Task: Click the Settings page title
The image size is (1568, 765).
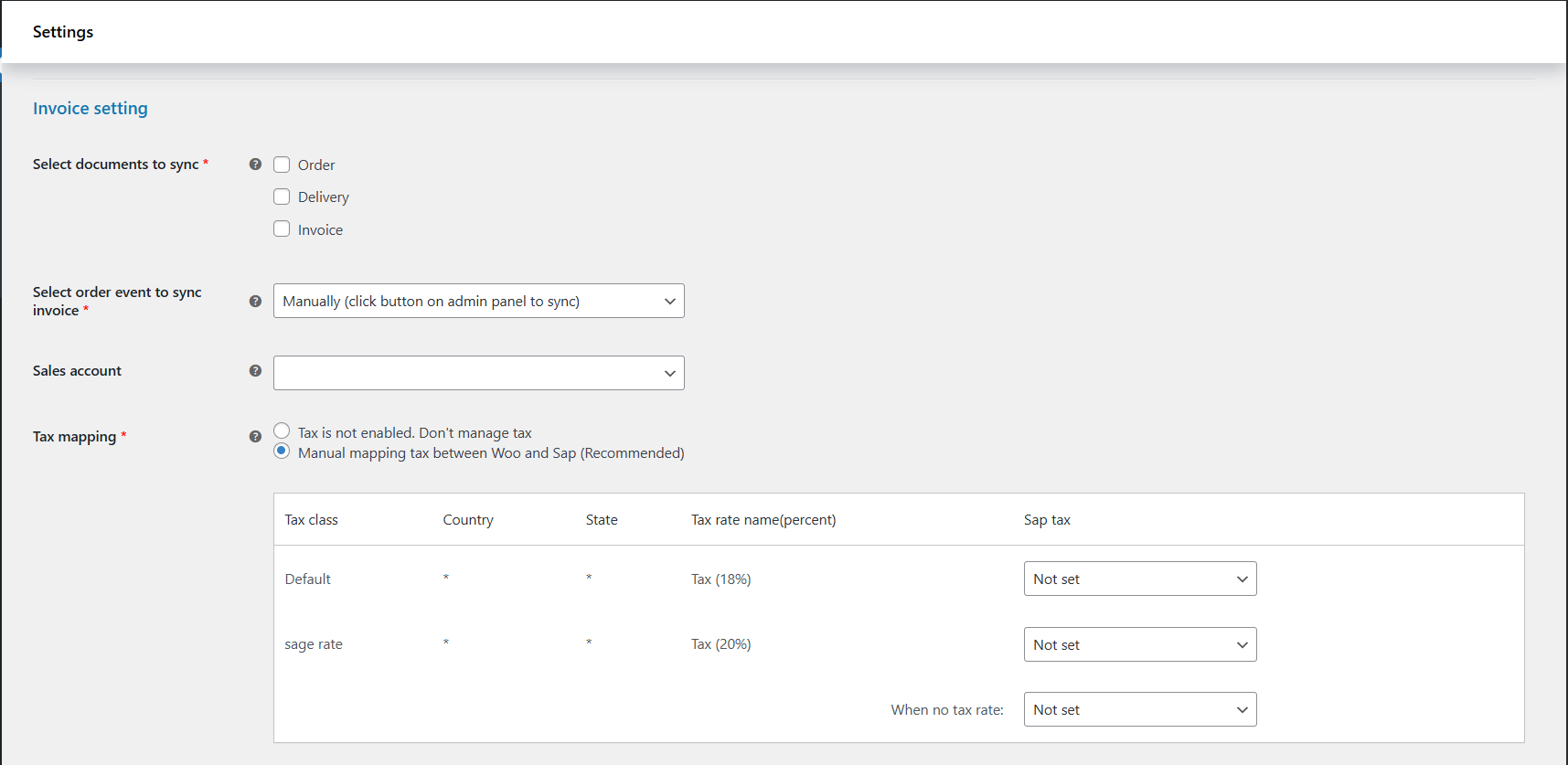Action: click(63, 32)
